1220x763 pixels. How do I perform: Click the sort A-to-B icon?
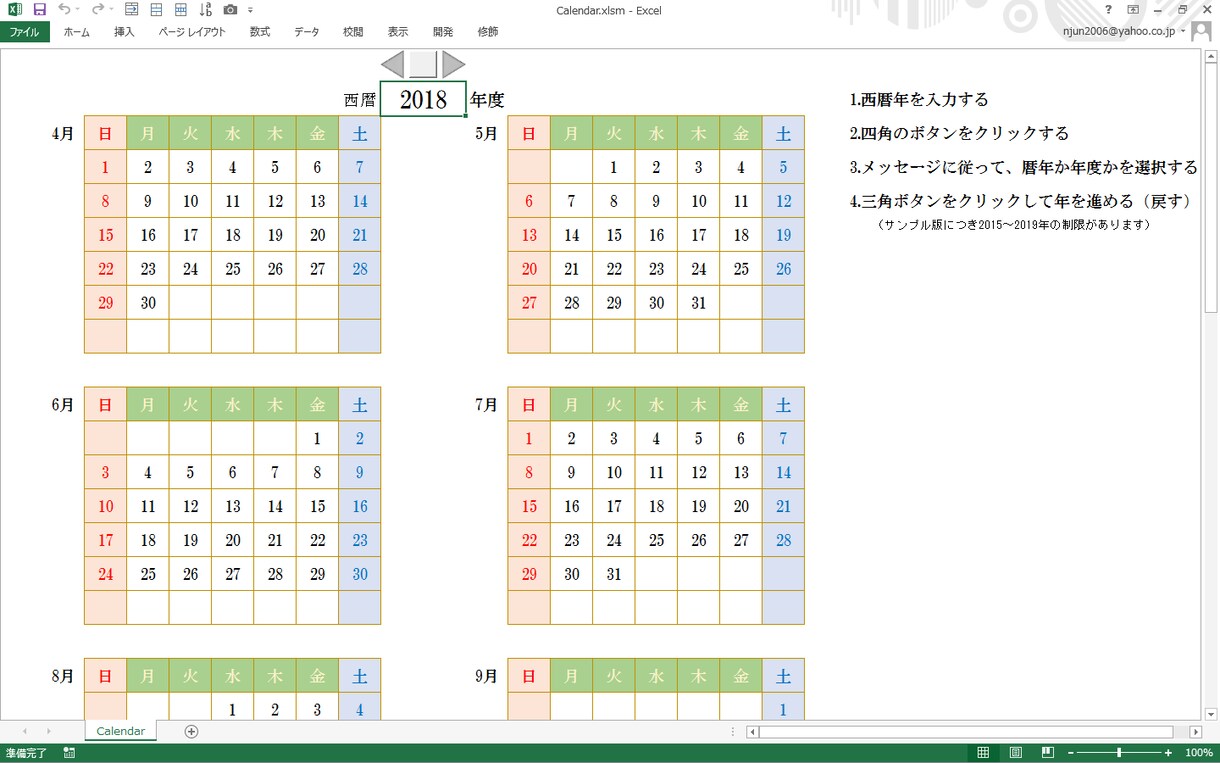pos(205,9)
